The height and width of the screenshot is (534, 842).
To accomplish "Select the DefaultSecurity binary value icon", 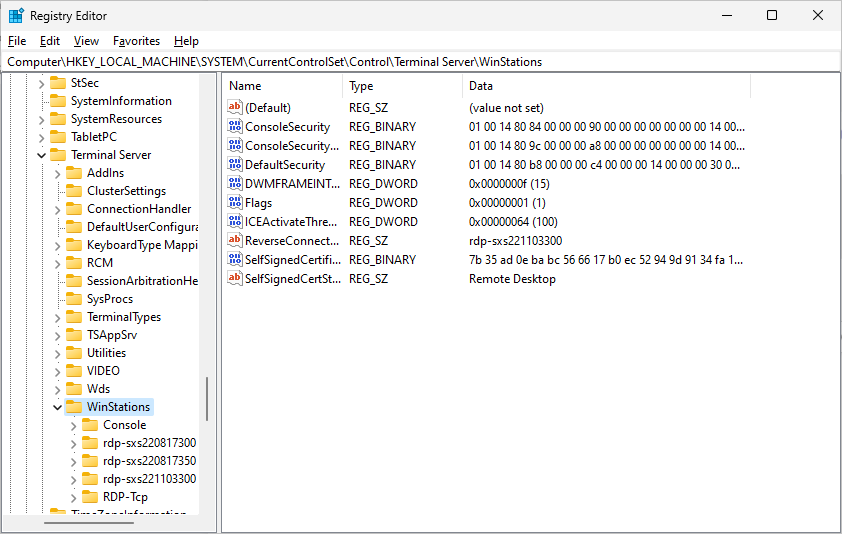I will pos(235,164).
